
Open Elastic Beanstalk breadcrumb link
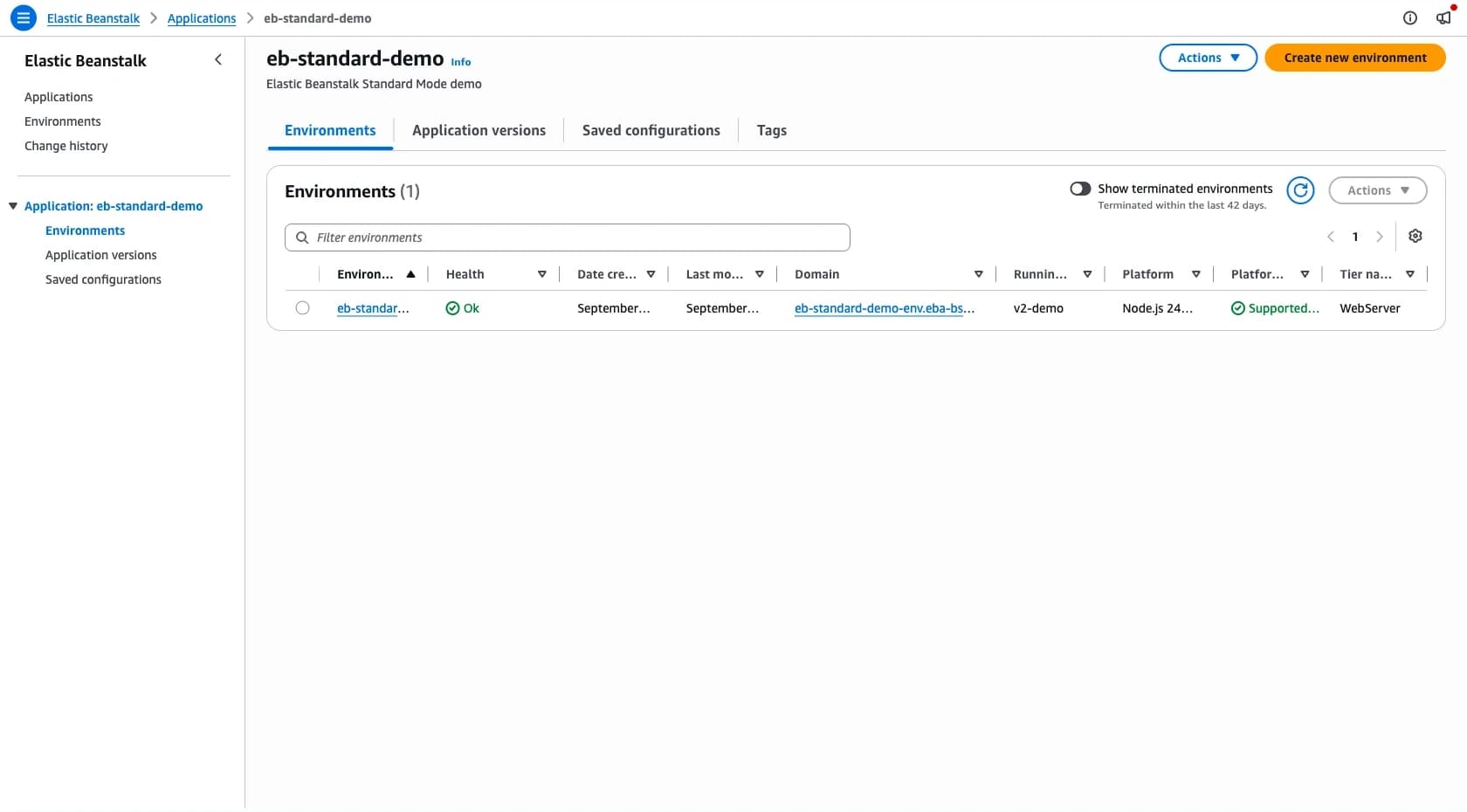coord(93,18)
